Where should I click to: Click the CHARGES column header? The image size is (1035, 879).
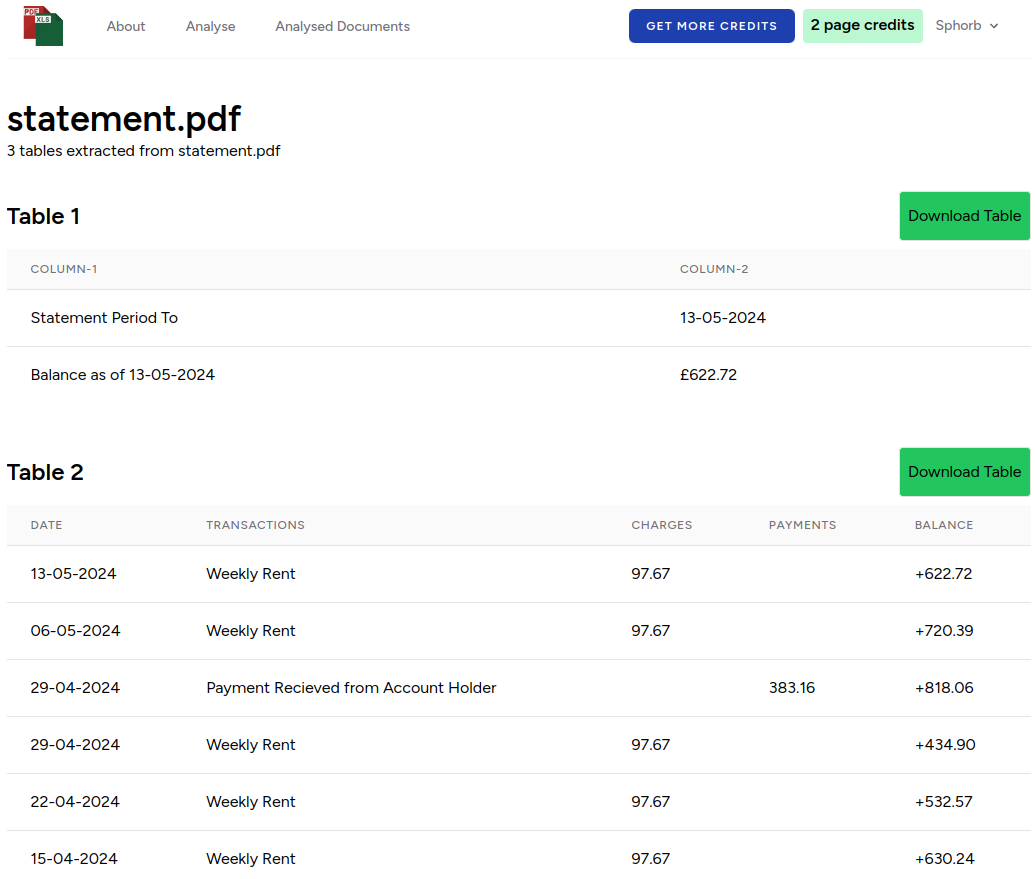point(661,525)
